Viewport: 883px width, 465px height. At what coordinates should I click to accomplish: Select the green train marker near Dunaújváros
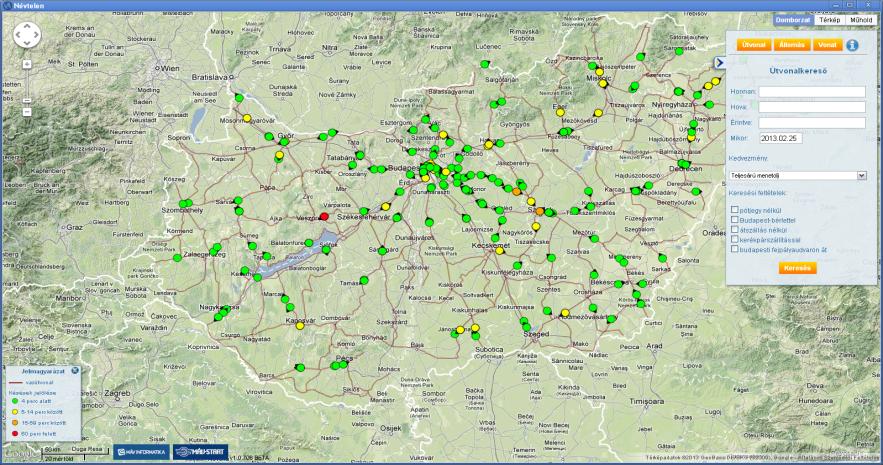(429, 222)
